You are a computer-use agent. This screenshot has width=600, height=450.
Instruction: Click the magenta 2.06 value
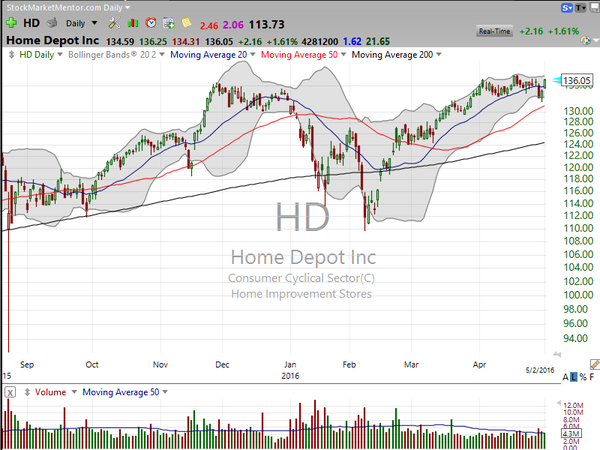pos(233,25)
